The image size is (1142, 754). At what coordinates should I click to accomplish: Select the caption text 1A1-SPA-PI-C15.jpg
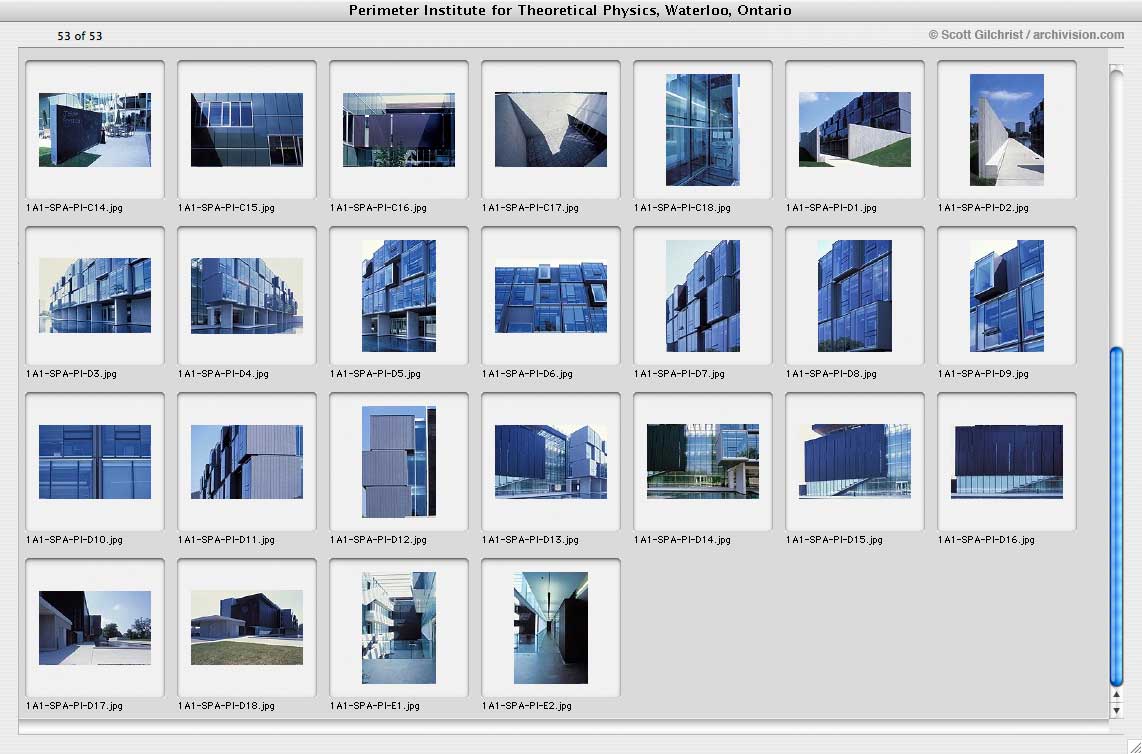[227, 208]
